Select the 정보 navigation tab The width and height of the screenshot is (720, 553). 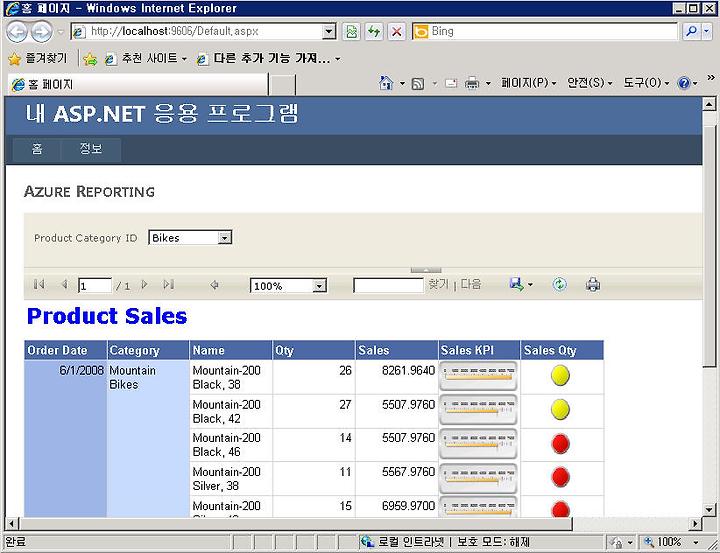pyautogui.click(x=91, y=149)
